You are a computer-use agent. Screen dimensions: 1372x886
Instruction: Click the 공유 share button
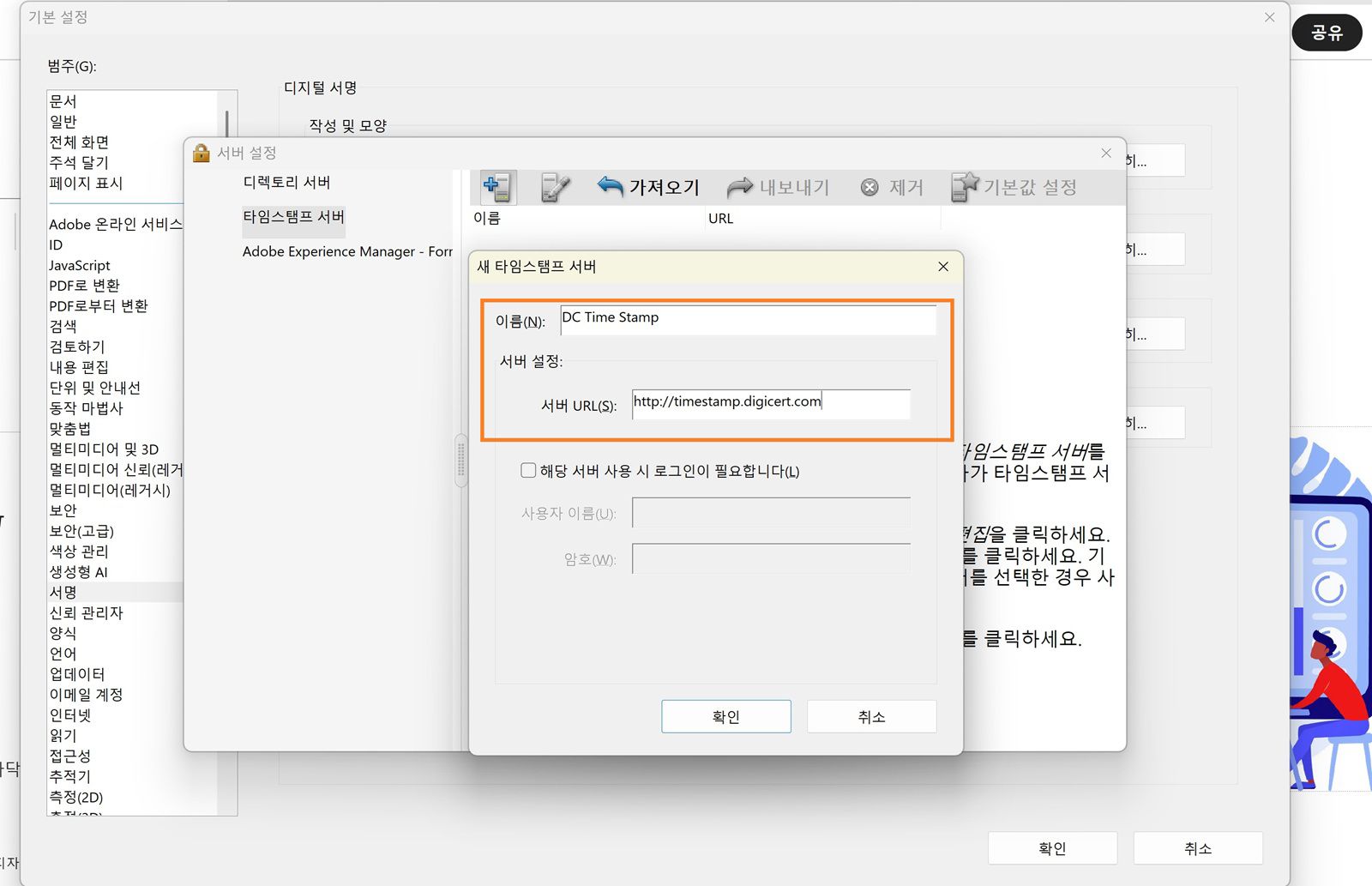1327,33
